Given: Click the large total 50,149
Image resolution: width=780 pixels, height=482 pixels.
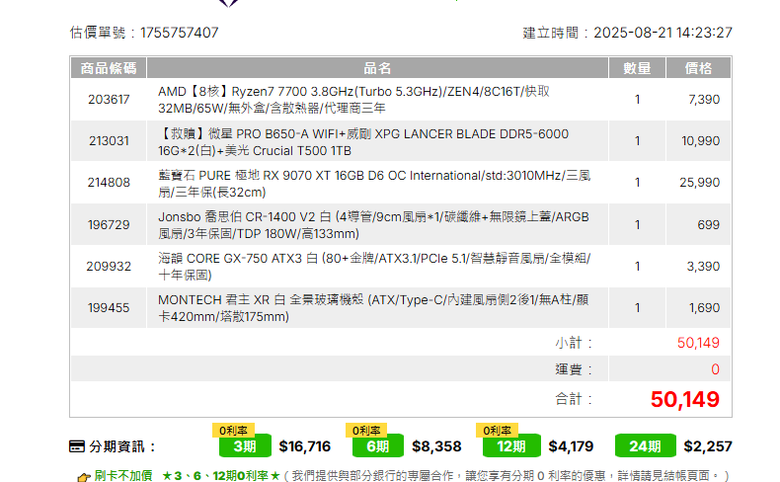Looking at the screenshot, I should click(x=685, y=399).
